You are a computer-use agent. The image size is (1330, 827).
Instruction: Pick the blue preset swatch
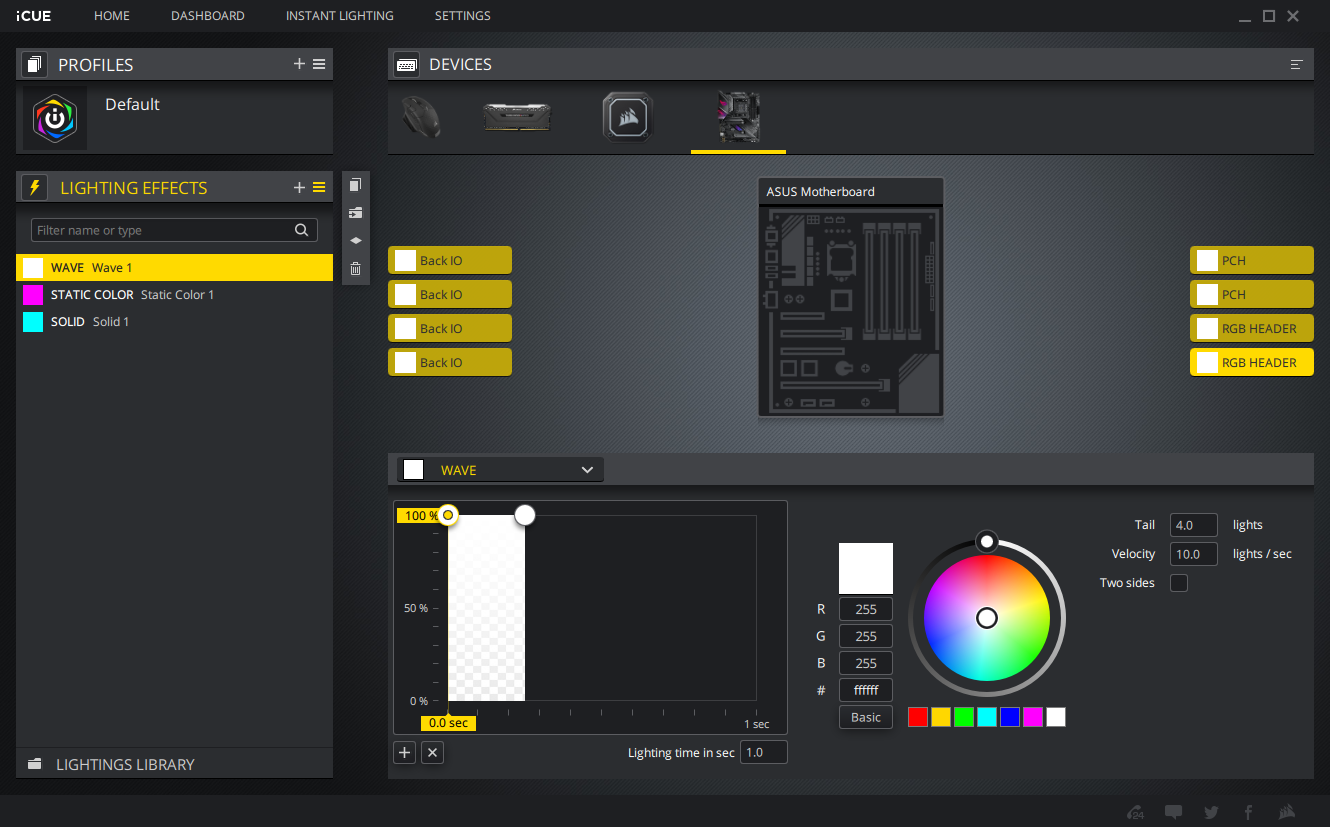[x=1010, y=716]
